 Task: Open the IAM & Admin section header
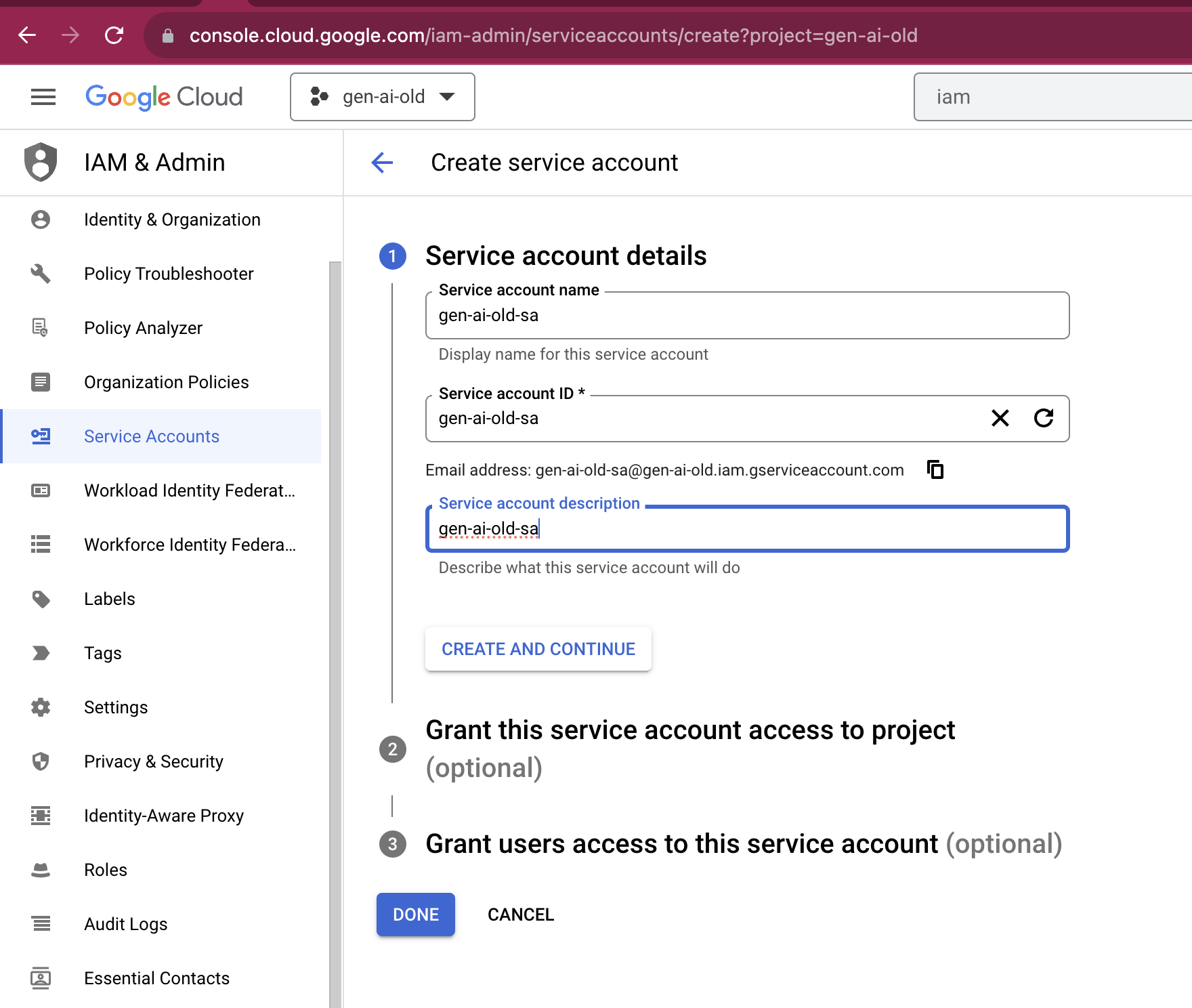coord(154,163)
